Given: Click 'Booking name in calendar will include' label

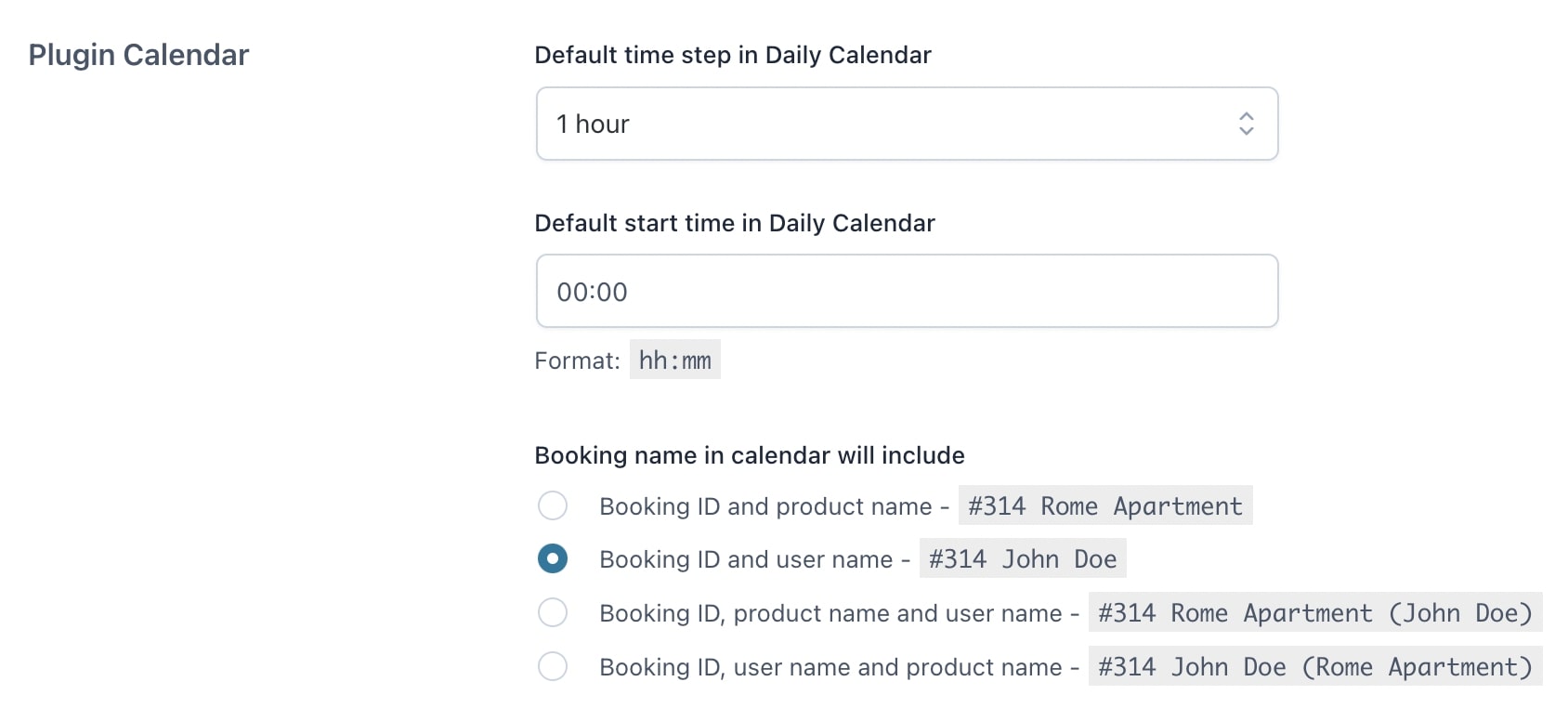Looking at the screenshot, I should pyautogui.click(x=750, y=455).
